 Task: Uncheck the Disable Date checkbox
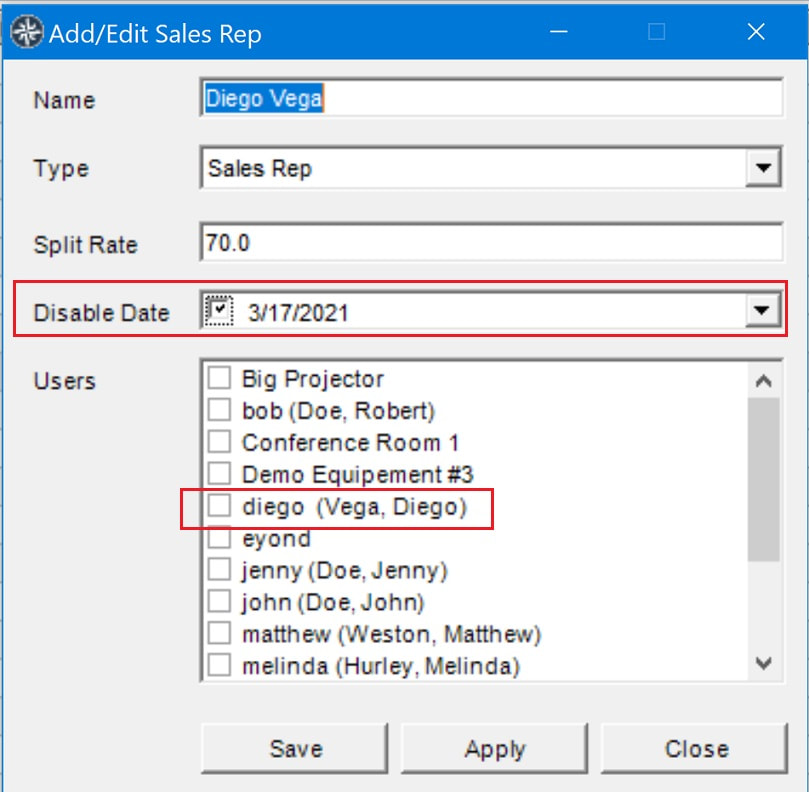219,310
